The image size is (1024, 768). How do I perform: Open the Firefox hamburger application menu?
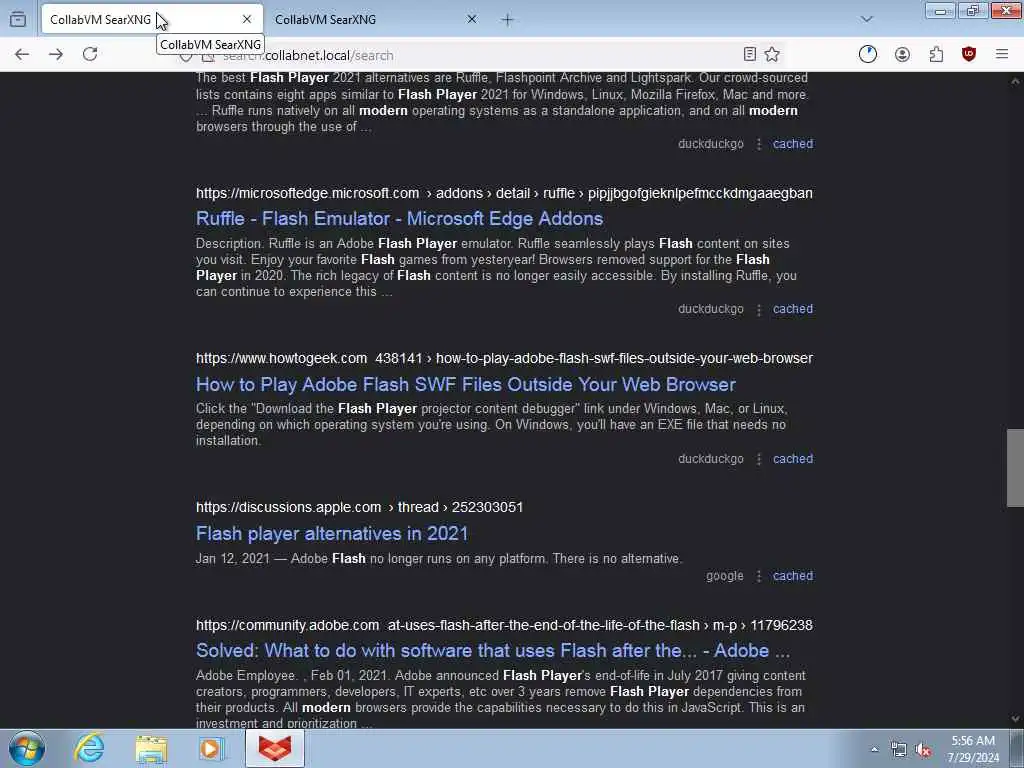1002,54
